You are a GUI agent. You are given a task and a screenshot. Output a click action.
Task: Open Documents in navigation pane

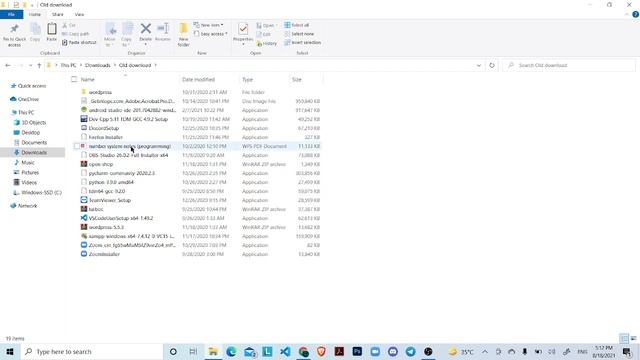(x=31, y=142)
